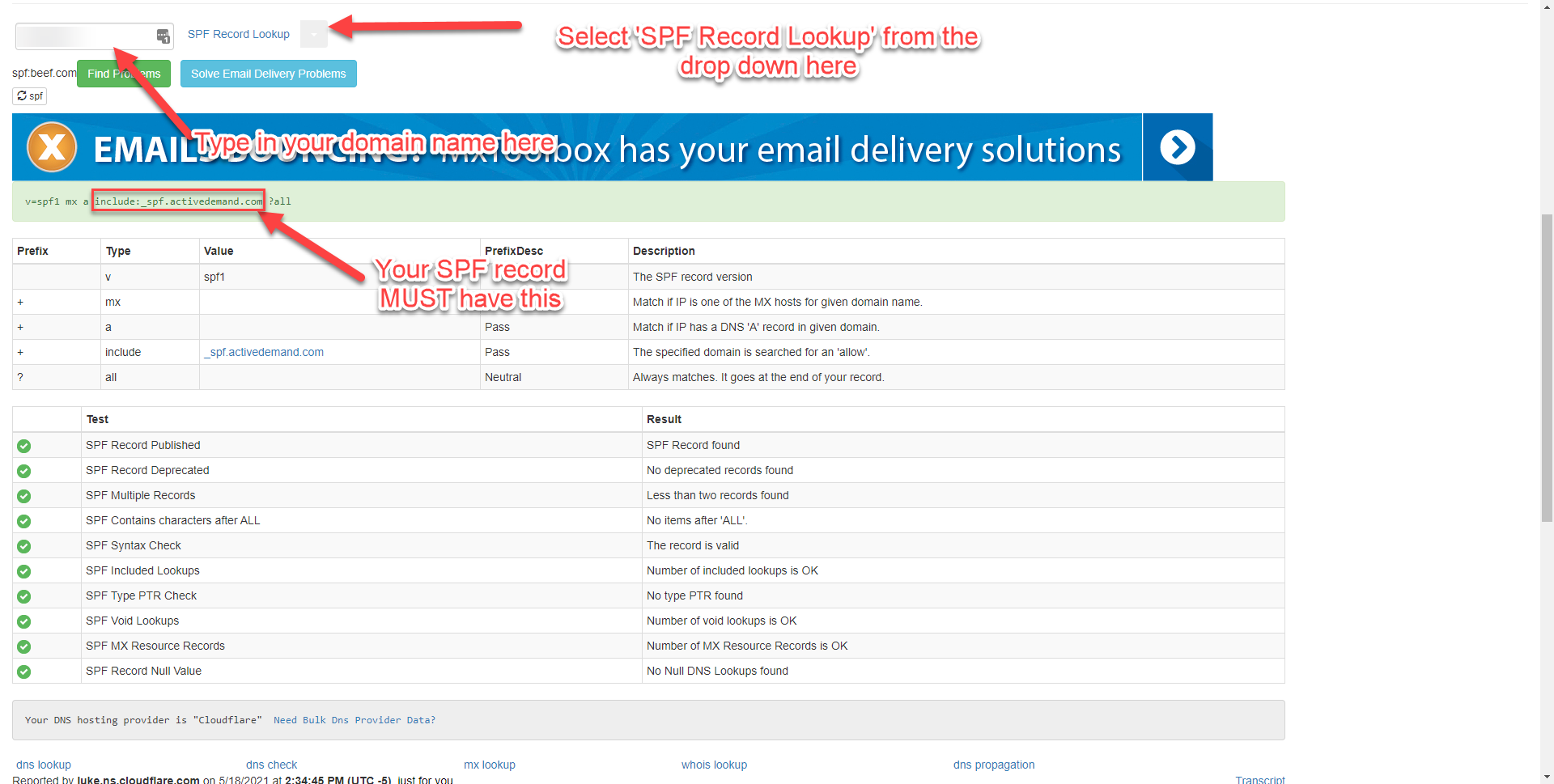Click 'The record is valid' result
This screenshot has height=784, width=1554.
coord(693,545)
